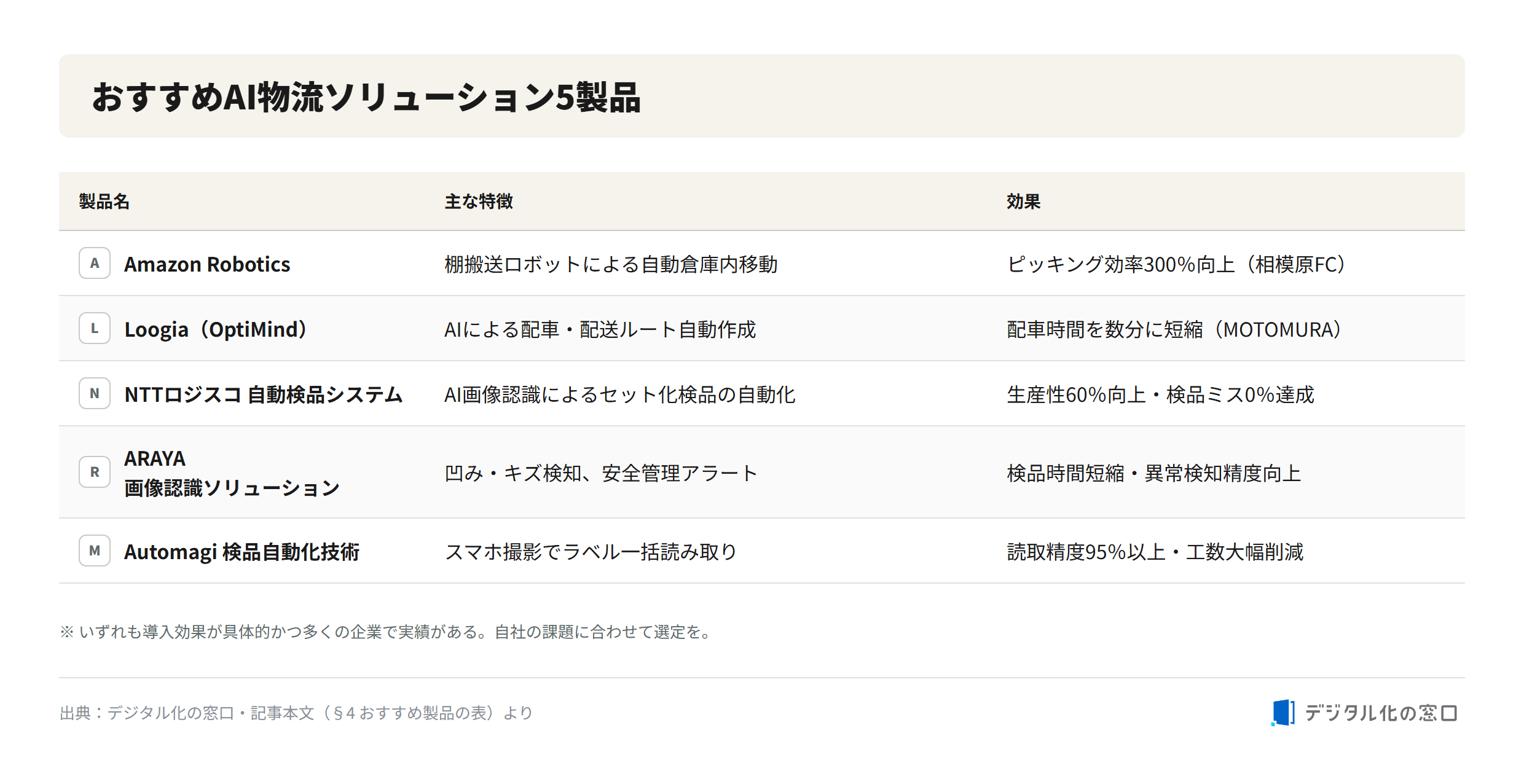Viewport: 1524px width, 784px height.
Task: Select the NTTロジスコ 自動検品システム row title
Action: (x=264, y=394)
